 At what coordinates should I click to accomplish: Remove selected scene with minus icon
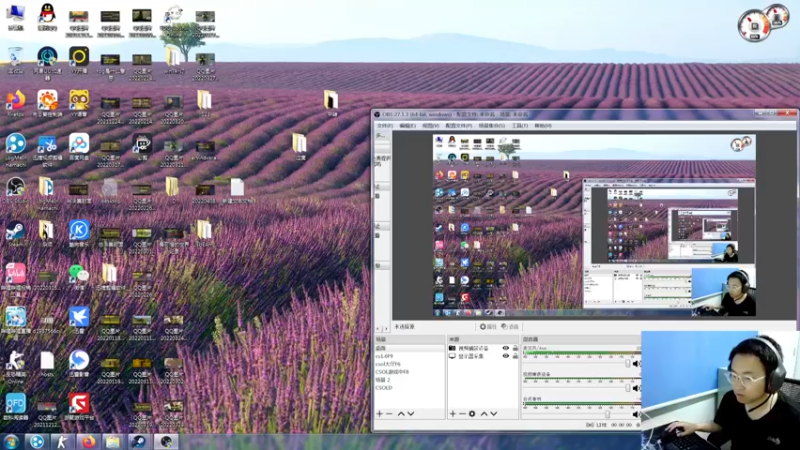point(389,414)
